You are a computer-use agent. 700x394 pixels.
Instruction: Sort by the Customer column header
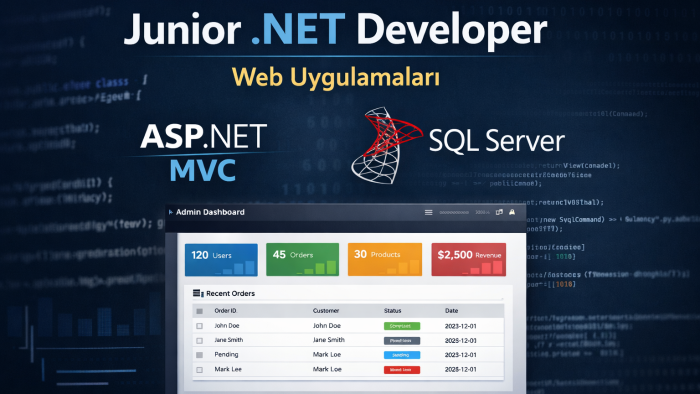click(x=326, y=311)
